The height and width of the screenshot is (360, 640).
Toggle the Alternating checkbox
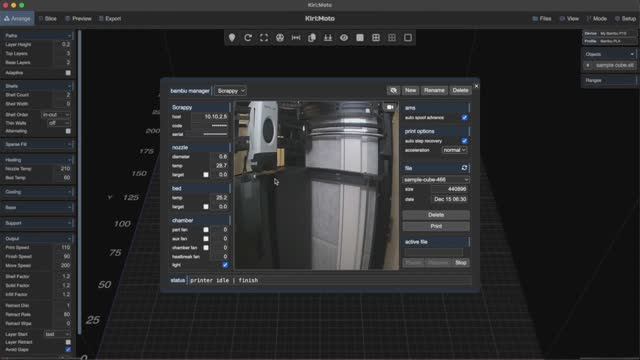[x=68, y=131]
